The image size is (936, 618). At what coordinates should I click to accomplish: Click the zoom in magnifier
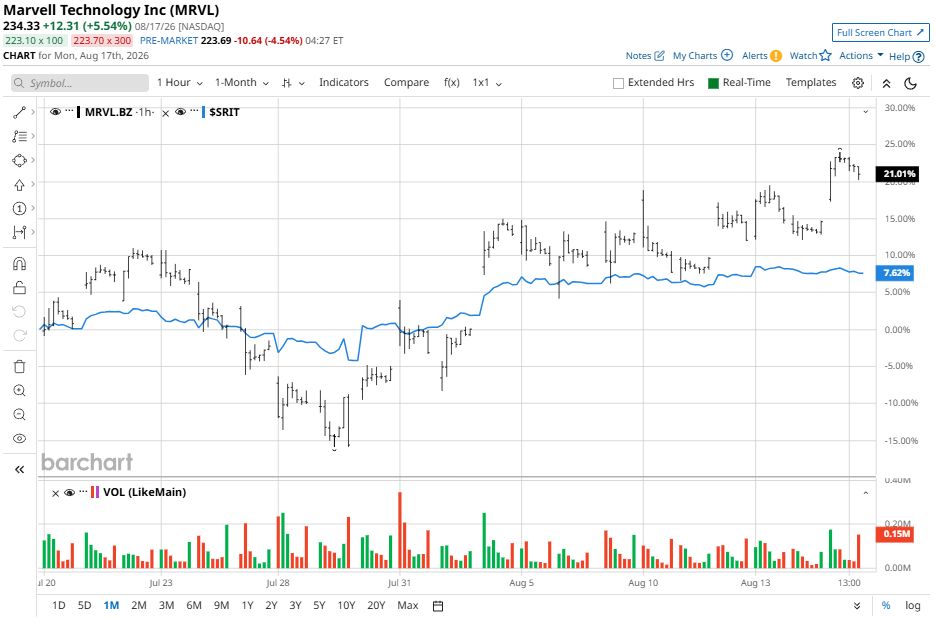(x=19, y=391)
